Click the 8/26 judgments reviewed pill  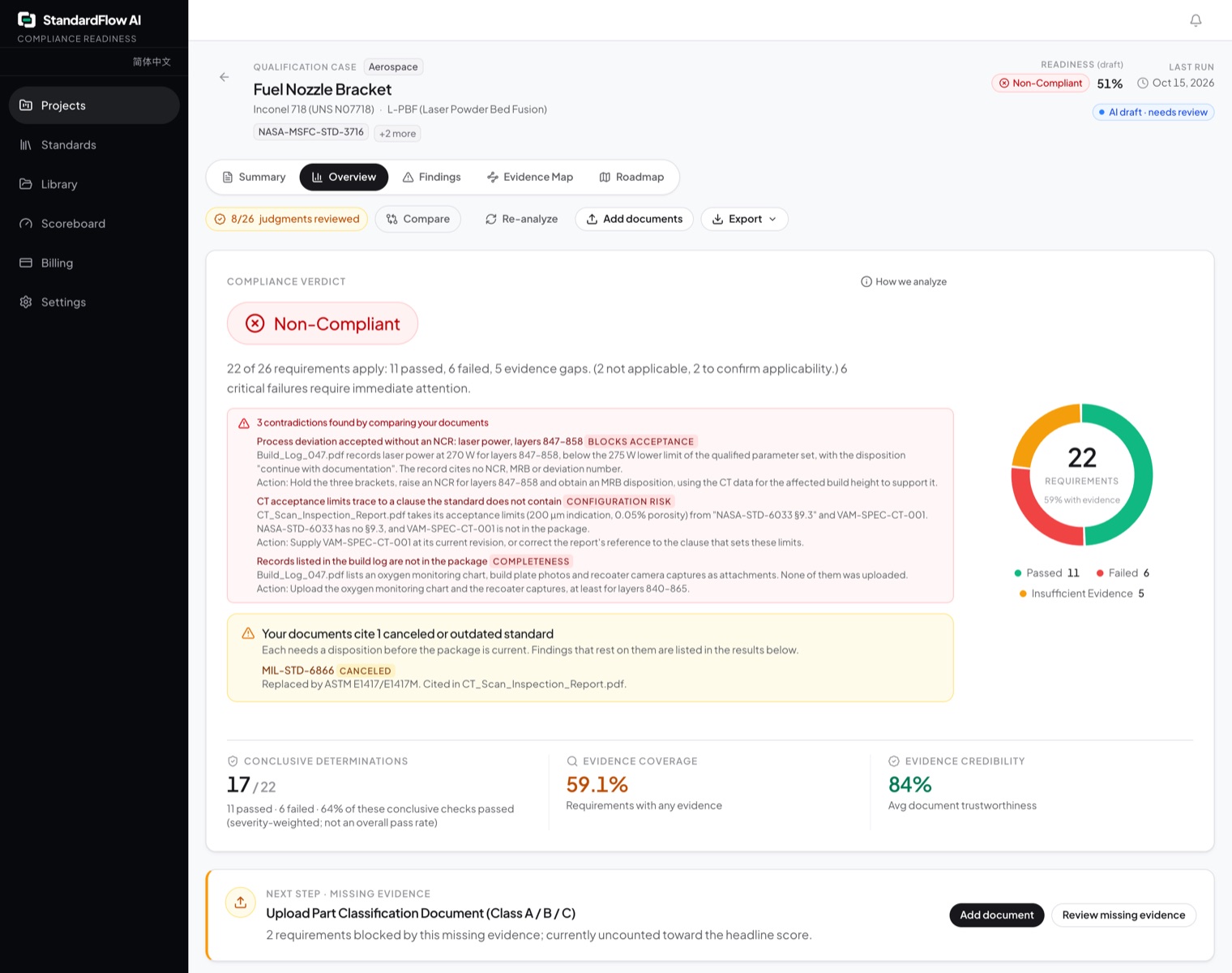(287, 219)
